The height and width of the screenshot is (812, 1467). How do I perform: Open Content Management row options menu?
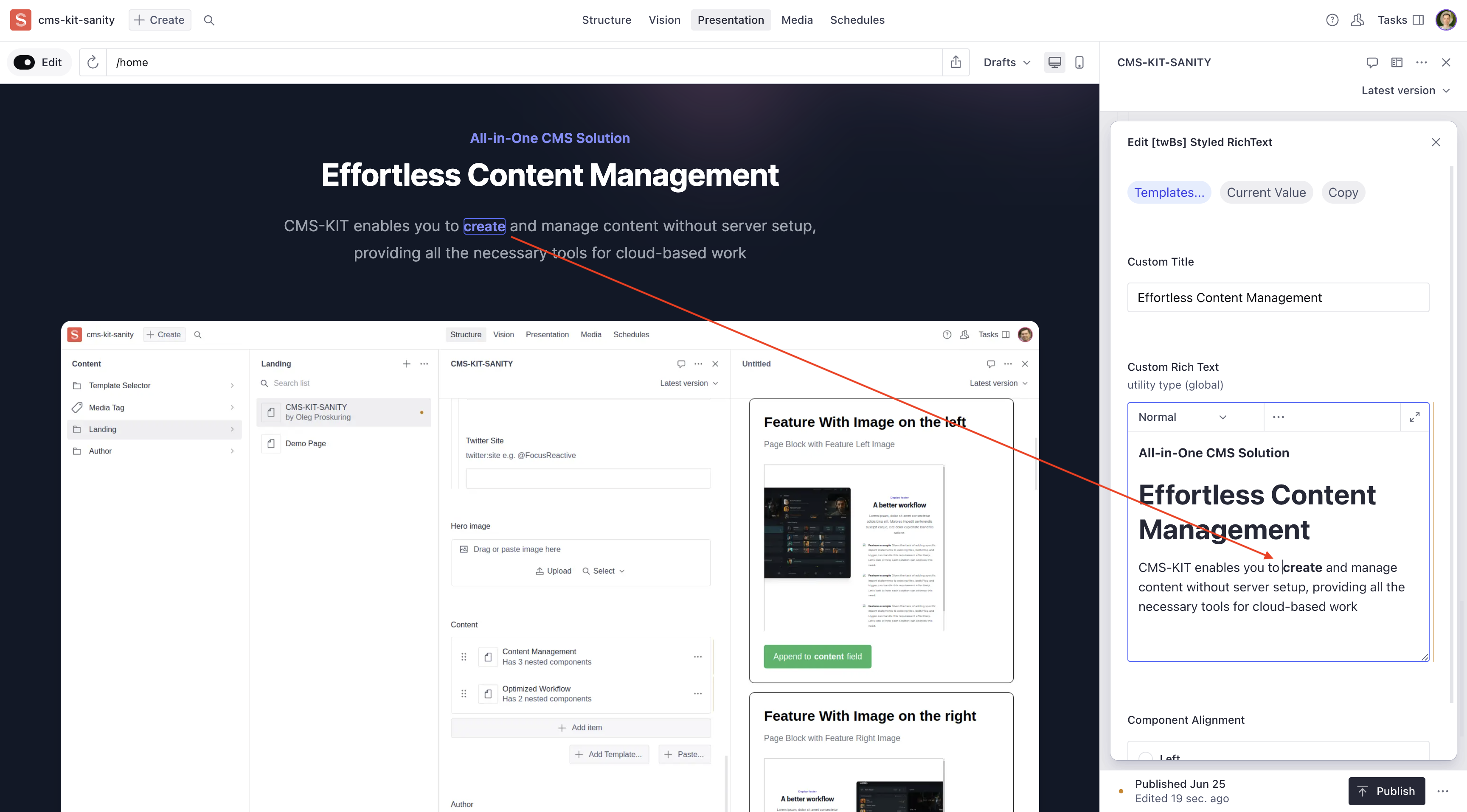697,657
